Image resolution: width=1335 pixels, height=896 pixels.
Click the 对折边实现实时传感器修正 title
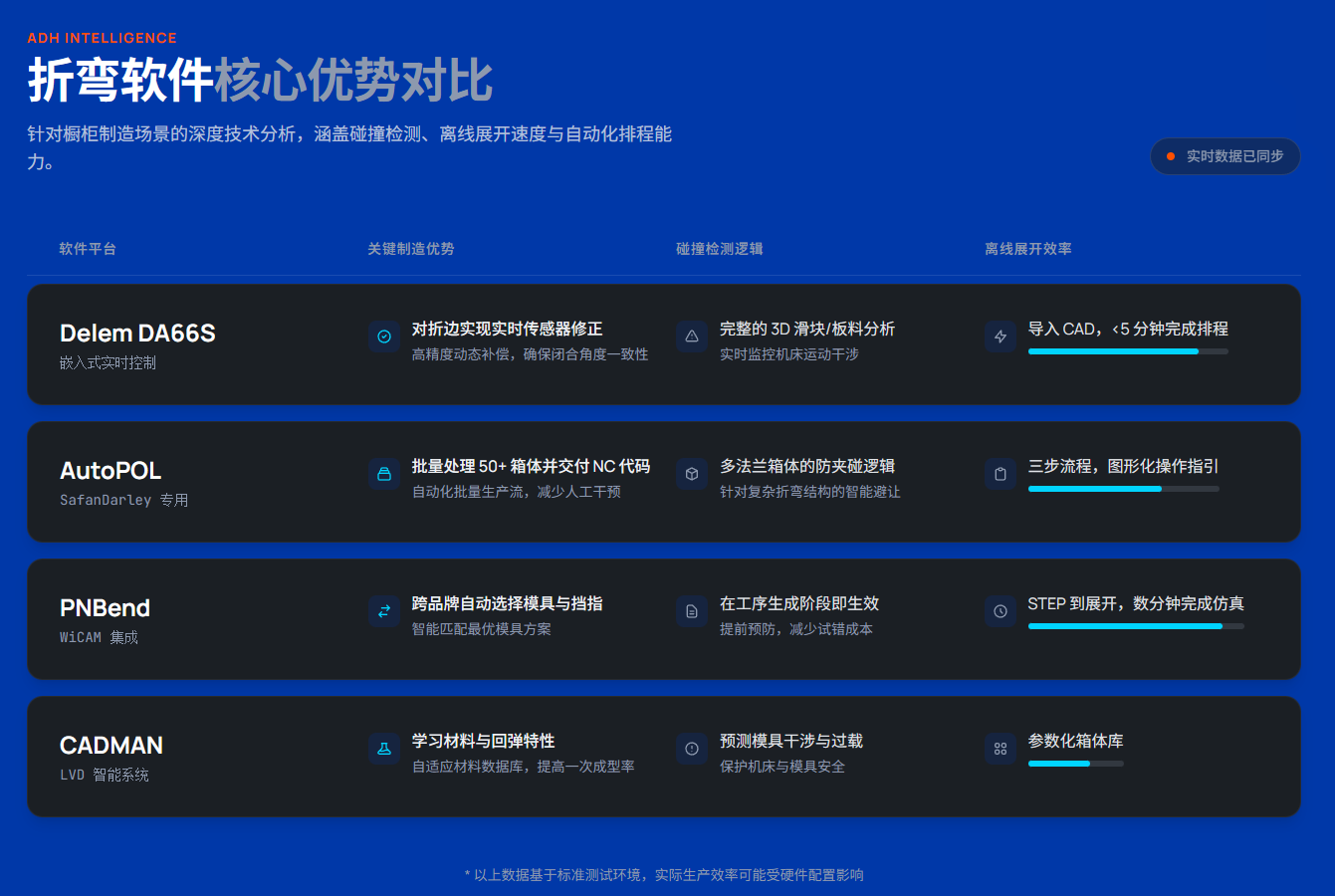[x=508, y=329]
